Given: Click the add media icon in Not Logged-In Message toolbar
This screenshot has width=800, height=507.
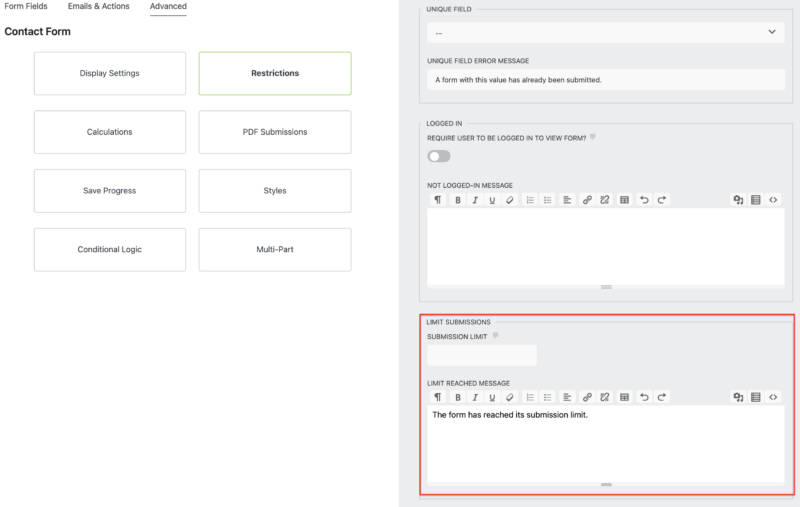Looking at the screenshot, I should coord(738,200).
